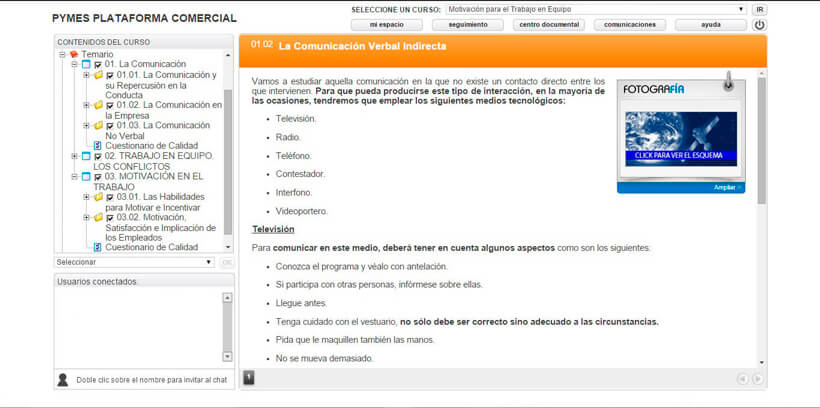
Task: Expand the 01.01 lesson node
Action: coord(86,75)
